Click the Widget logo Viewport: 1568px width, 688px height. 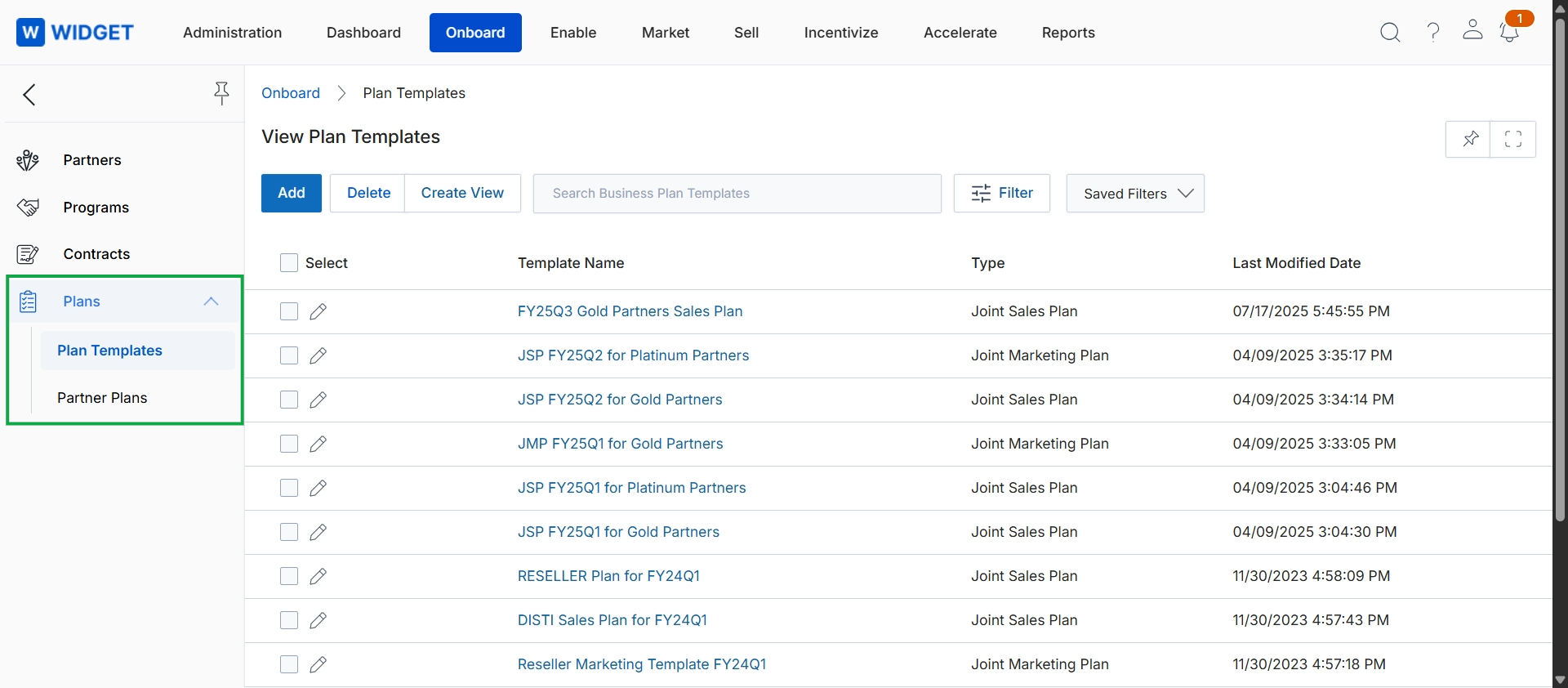(x=75, y=33)
